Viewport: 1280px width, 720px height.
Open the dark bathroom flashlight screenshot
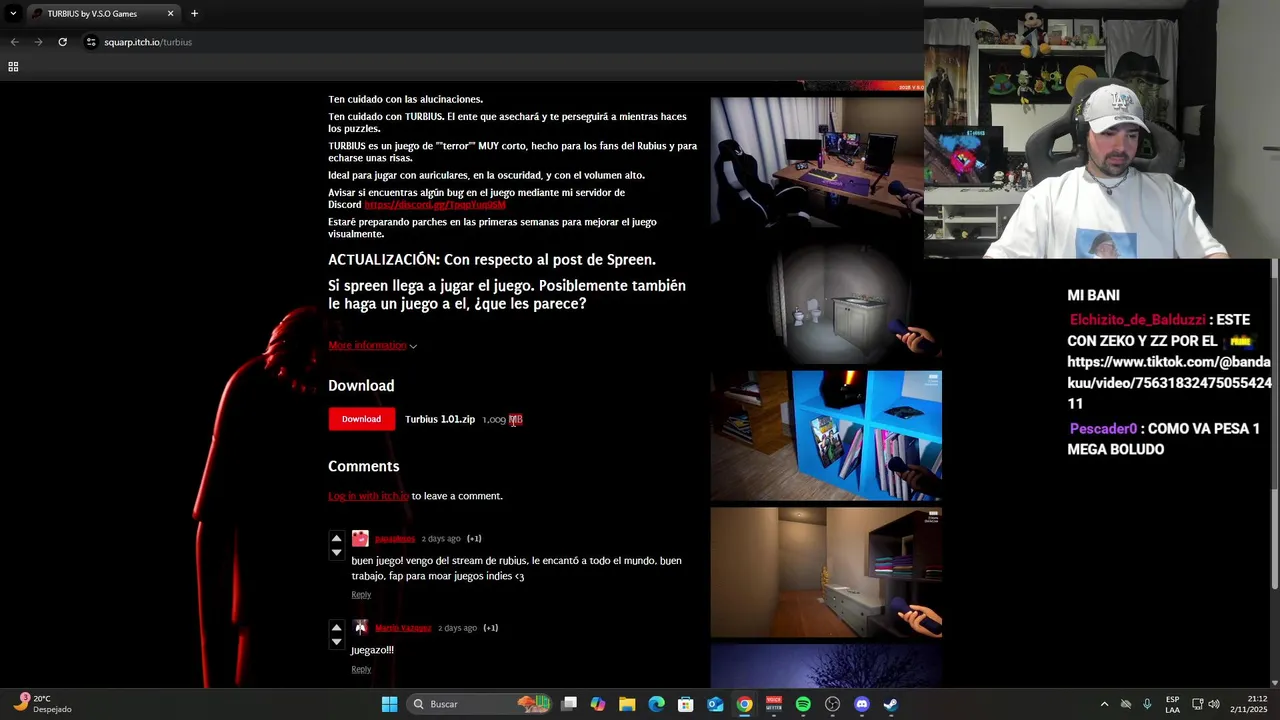[x=826, y=299]
